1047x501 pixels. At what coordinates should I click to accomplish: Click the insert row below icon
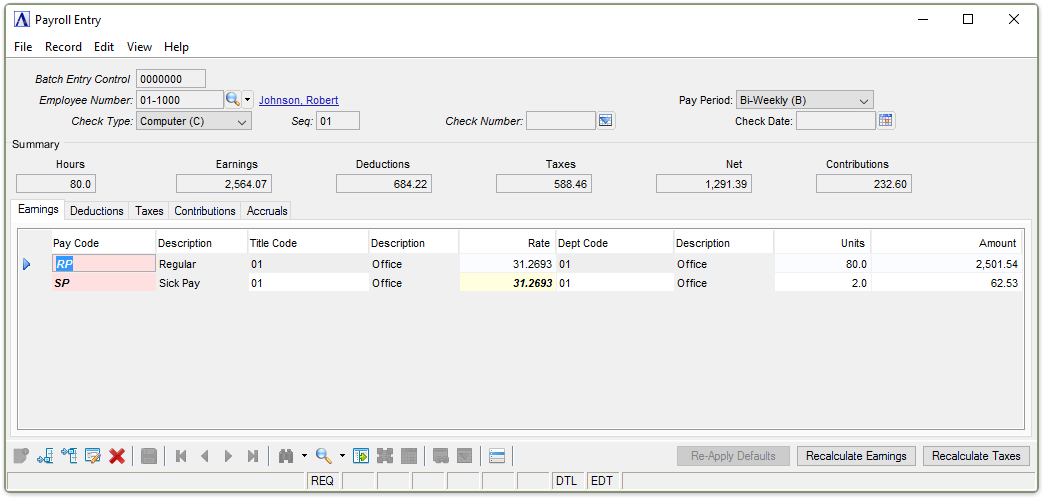click(45, 456)
